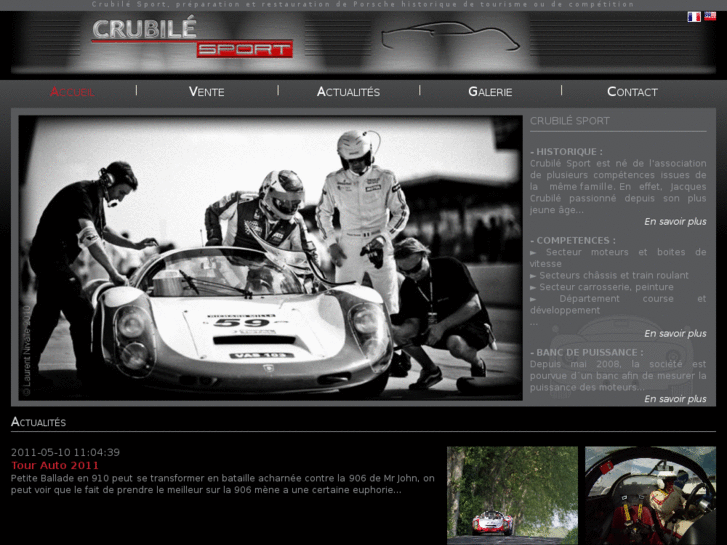Open the cockpit driver thumbnail
727x545 pixels.
point(650,495)
